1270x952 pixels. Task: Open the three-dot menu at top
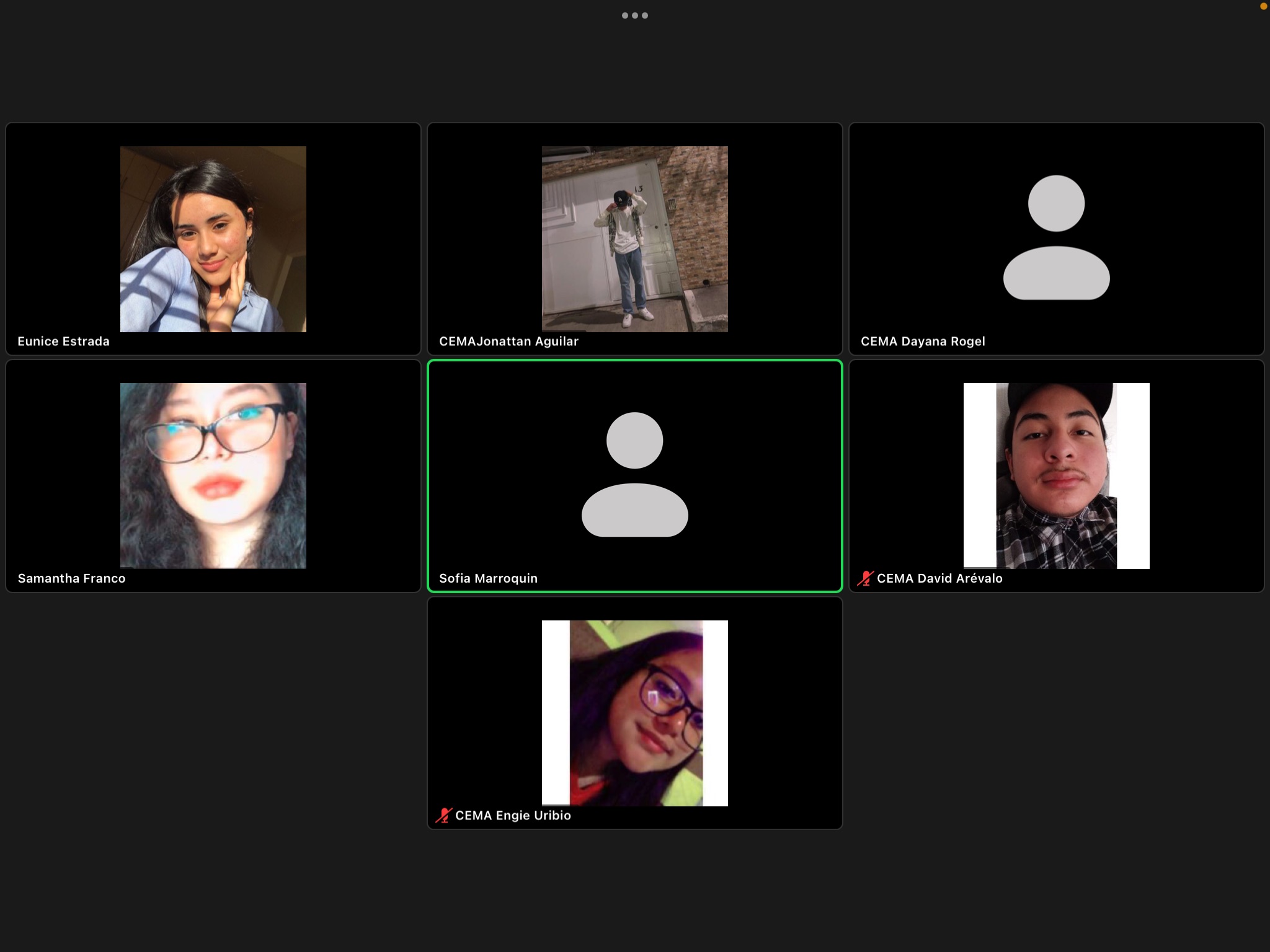tap(634, 15)
